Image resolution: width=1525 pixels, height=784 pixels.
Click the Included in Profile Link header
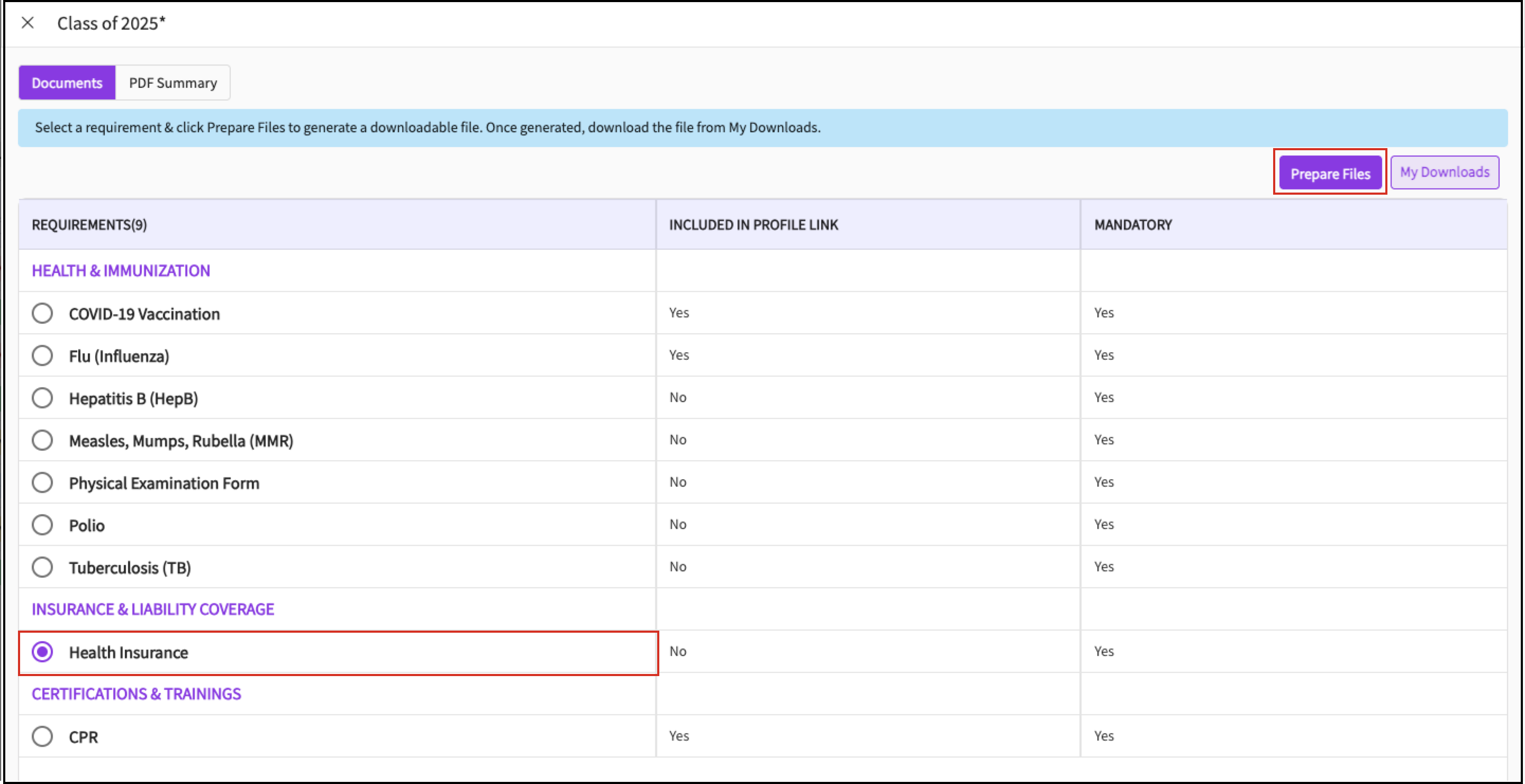pos(753,225)
